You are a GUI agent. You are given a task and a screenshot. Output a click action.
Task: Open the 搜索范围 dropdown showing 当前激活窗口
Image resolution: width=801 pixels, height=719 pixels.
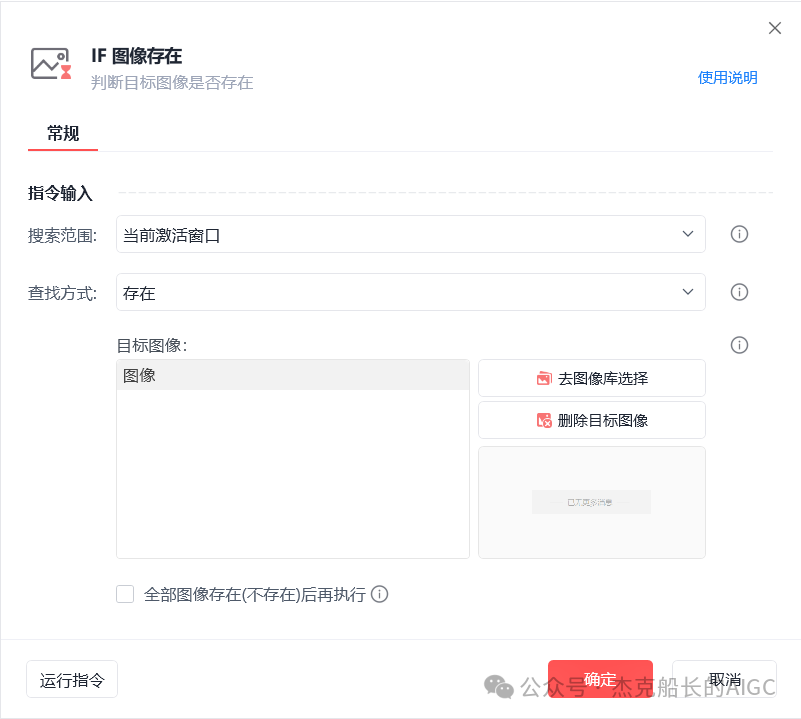pyautogui.click(x=411, y=234)
